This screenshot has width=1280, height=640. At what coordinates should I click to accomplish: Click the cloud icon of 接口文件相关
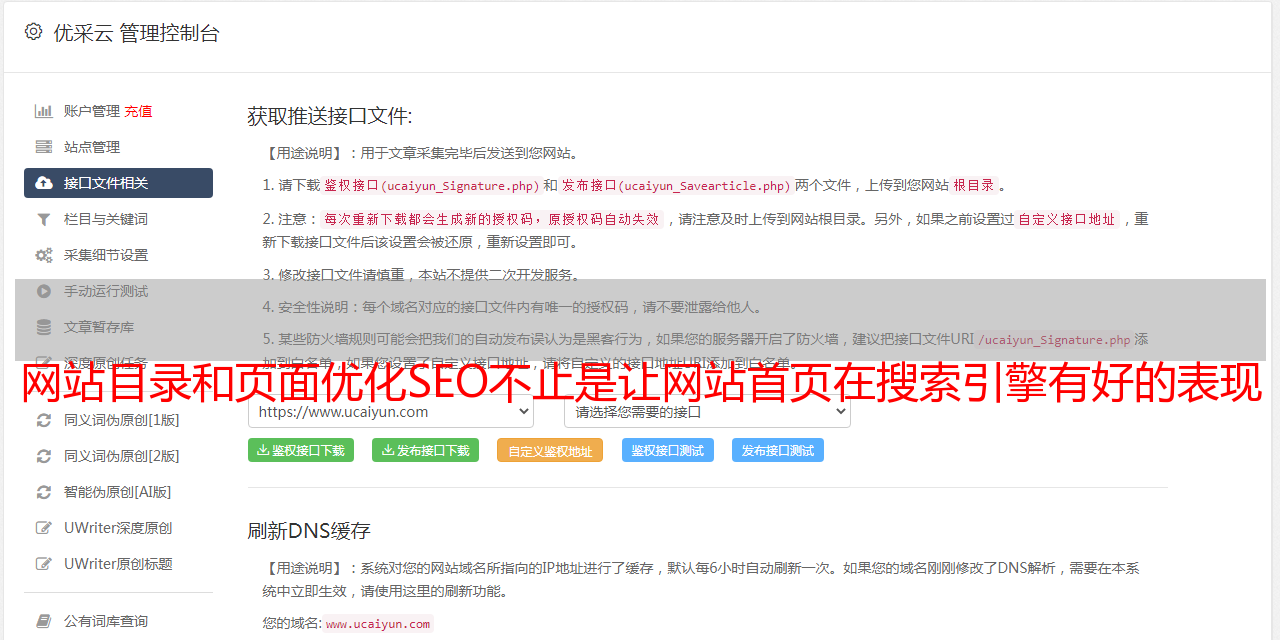44,183
